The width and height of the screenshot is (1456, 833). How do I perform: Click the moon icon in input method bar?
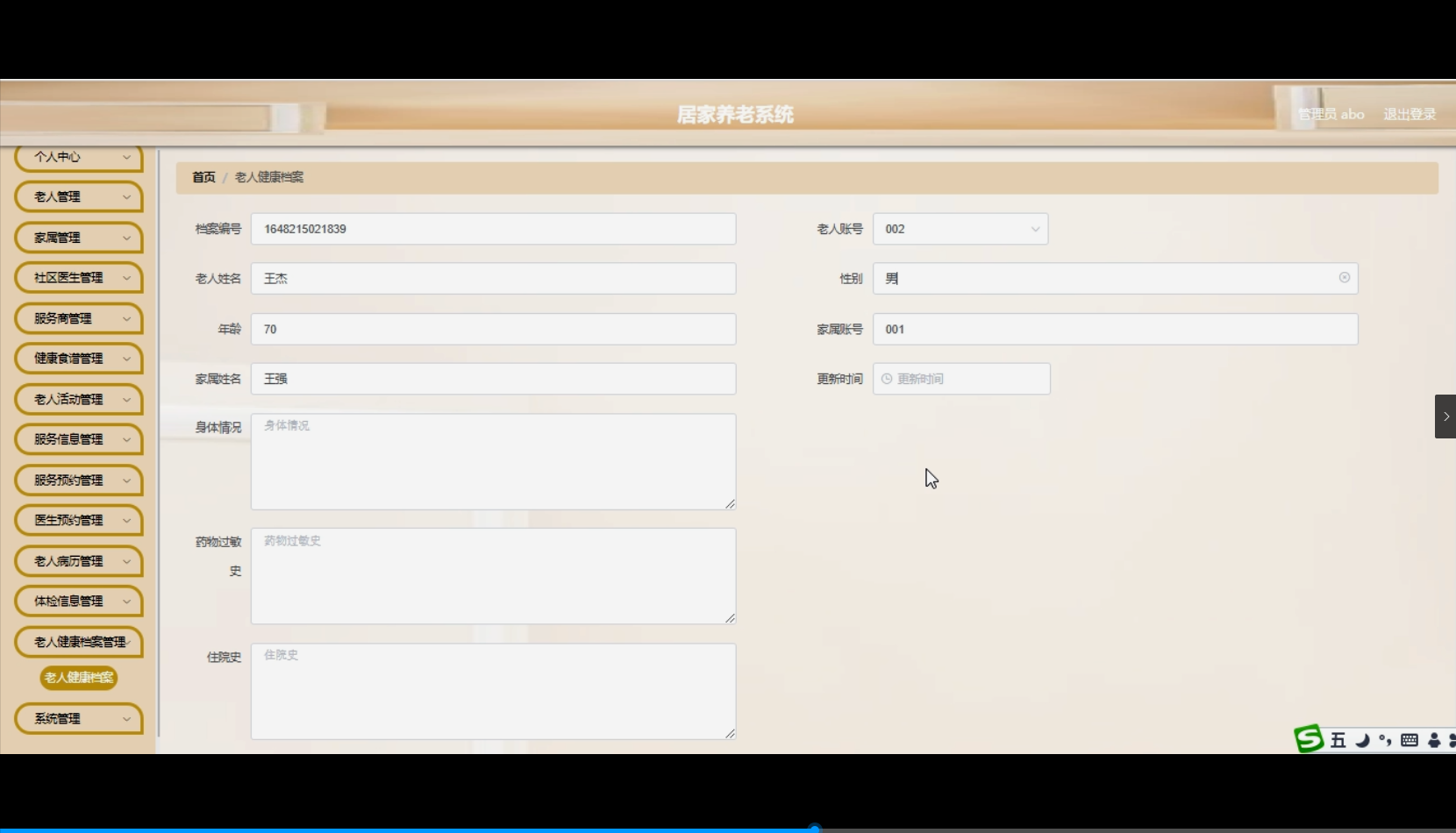pyautogui.click(x=1362, y=740)
